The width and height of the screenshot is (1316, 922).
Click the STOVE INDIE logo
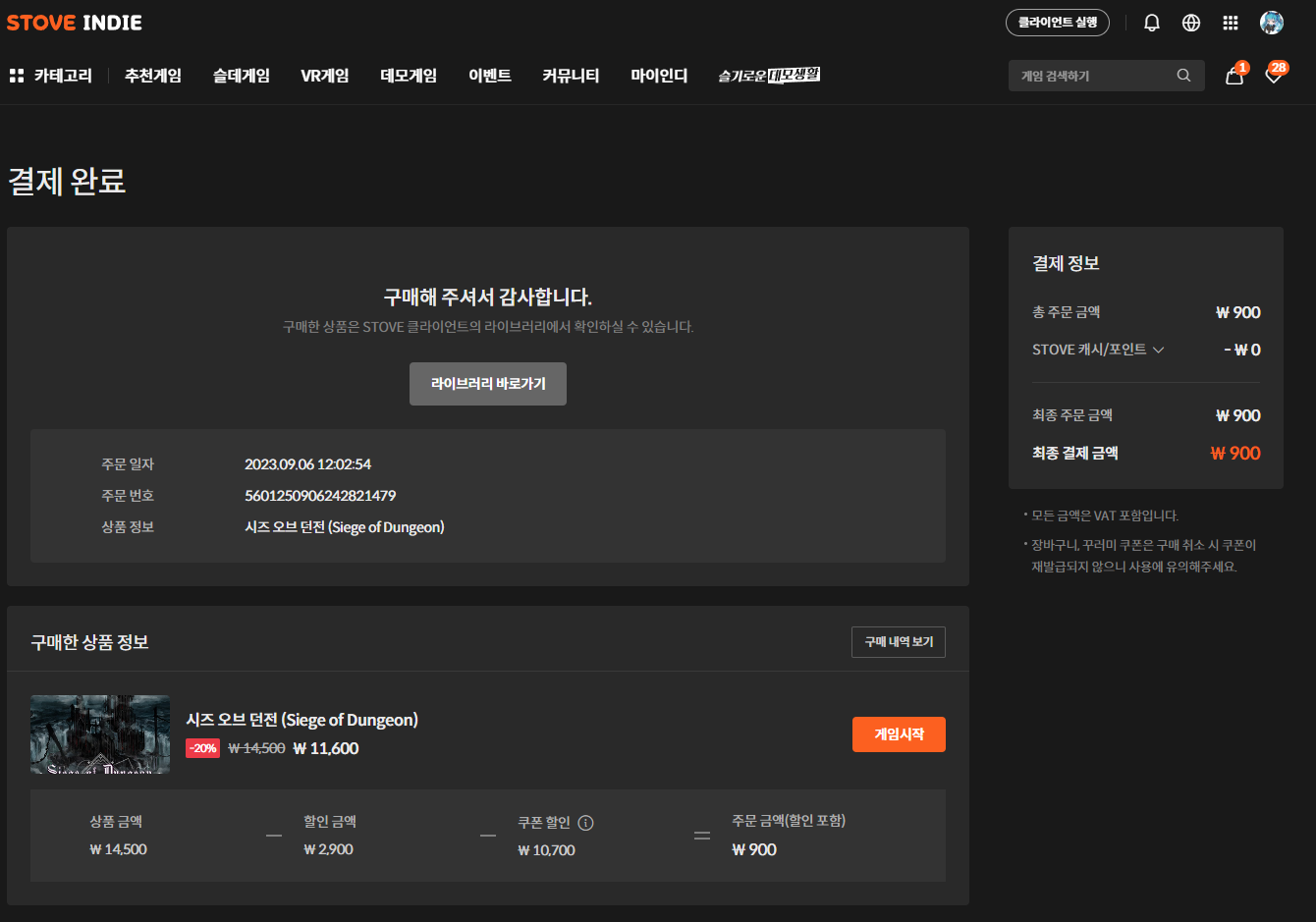point(75,23)
